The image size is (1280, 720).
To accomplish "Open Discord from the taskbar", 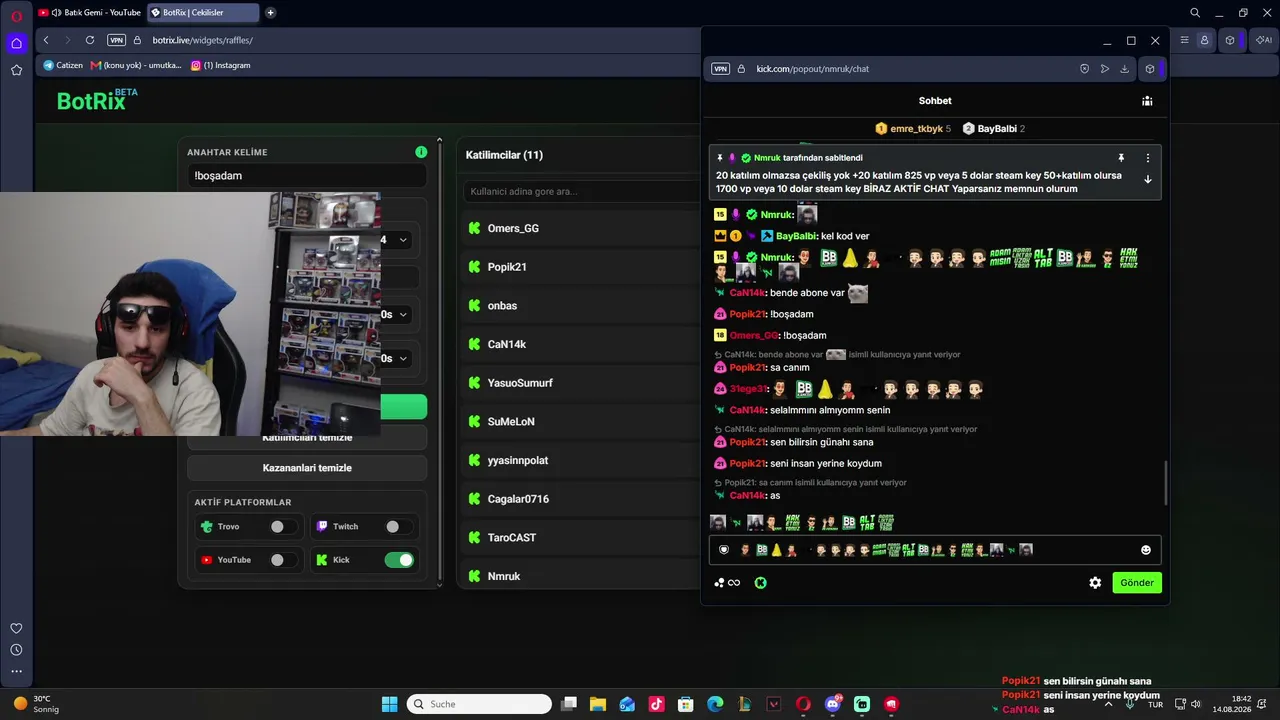I will click(x=833, y=704).
